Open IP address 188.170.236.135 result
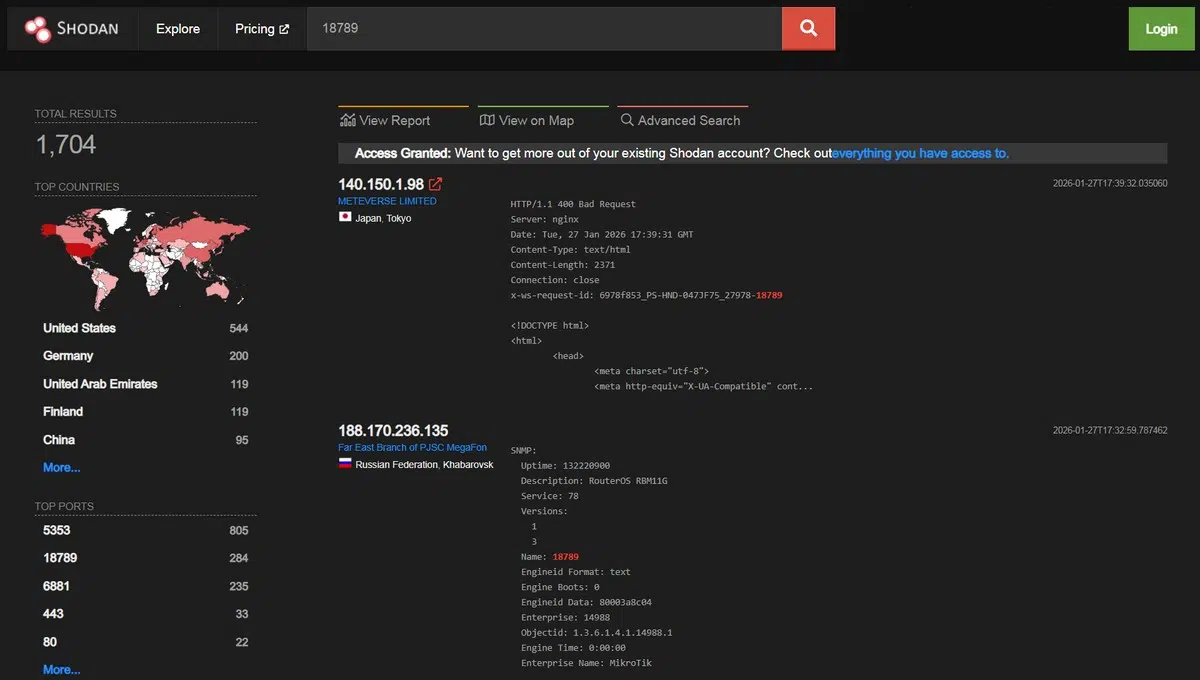 (393, 431)
